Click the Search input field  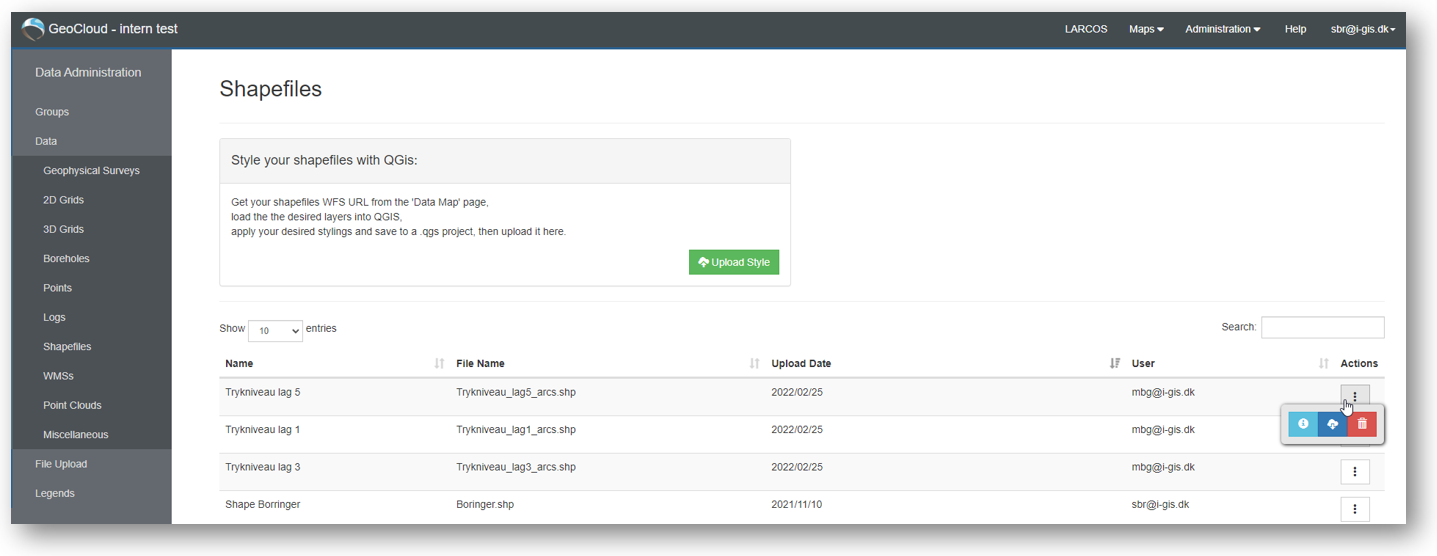(x=1322, y=327)
